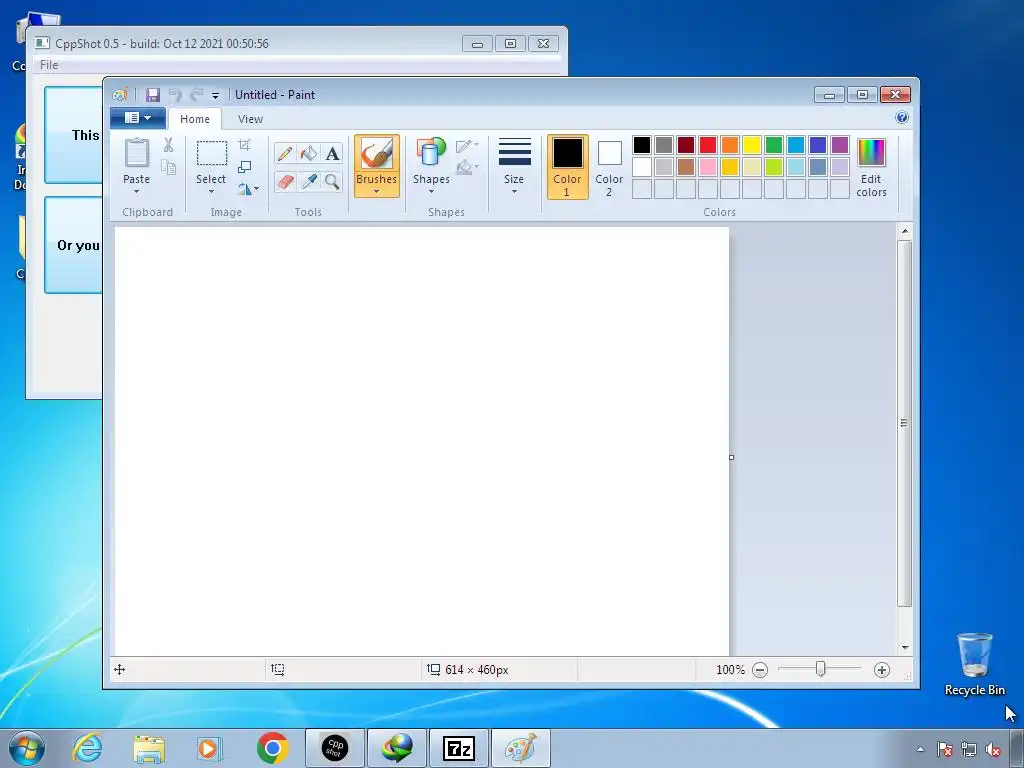Viewport: 1024px width, 768px height.
Task: Show hidden icons arrow in system tray
Action: (921, 749)
